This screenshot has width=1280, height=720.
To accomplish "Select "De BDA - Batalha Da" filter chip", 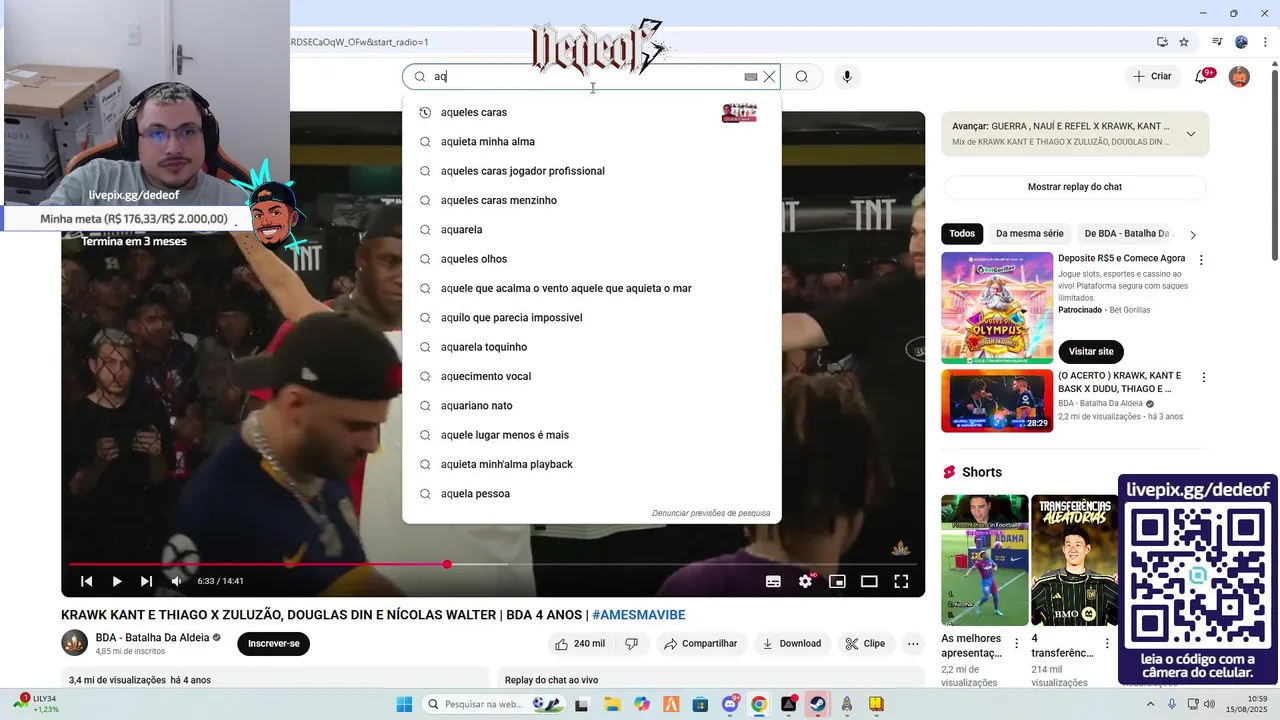I will pos(1127,234).
